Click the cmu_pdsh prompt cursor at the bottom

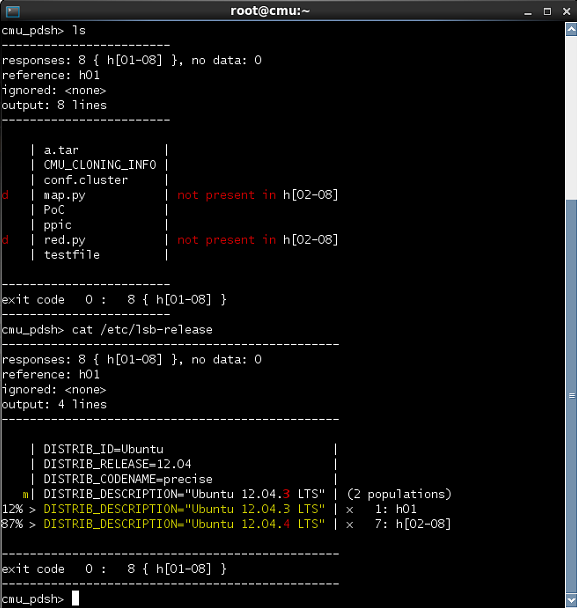pyautogui.click(x=75, y=598)
